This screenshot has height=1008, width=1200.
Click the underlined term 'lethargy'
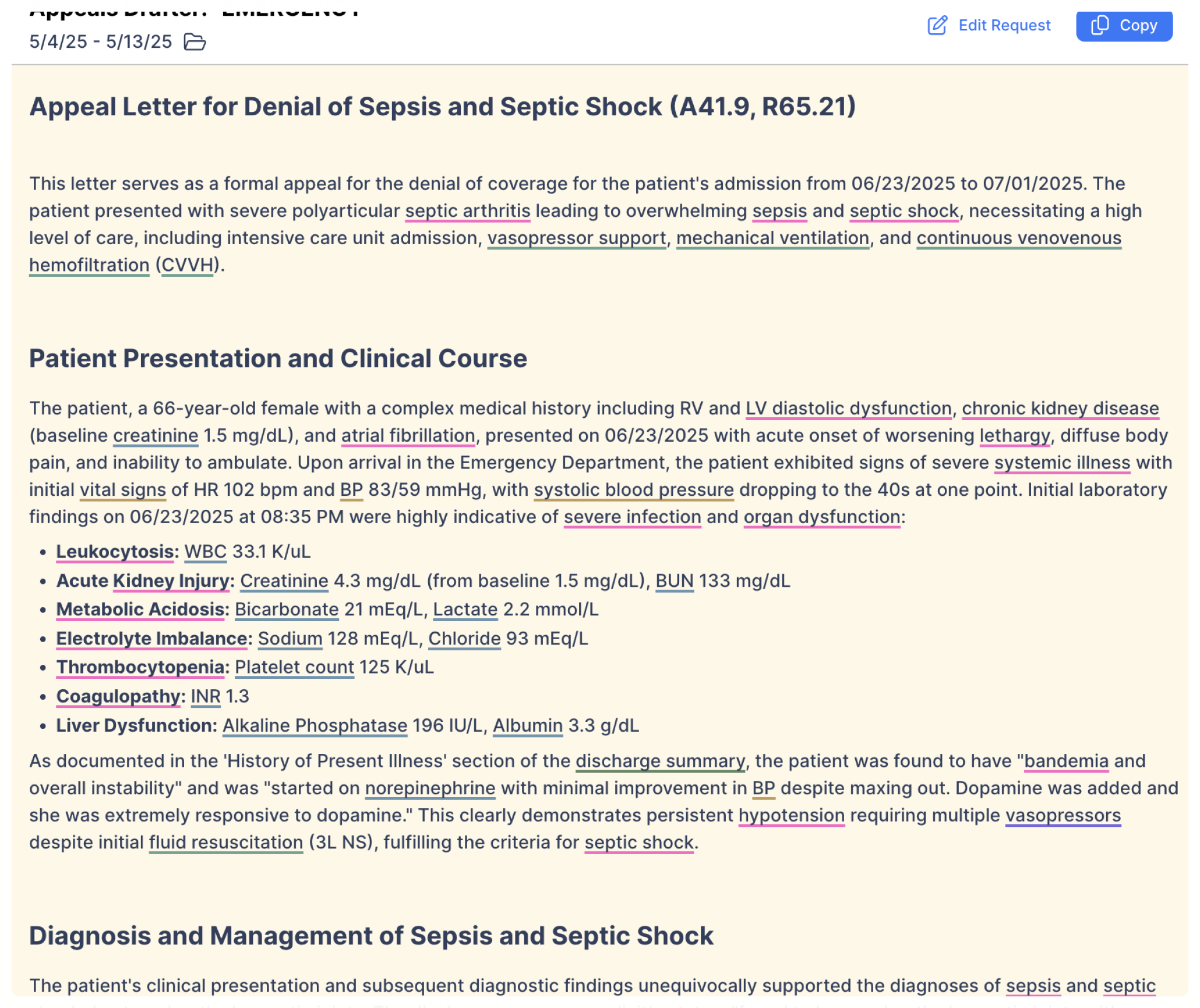(x=1015, y=436)
